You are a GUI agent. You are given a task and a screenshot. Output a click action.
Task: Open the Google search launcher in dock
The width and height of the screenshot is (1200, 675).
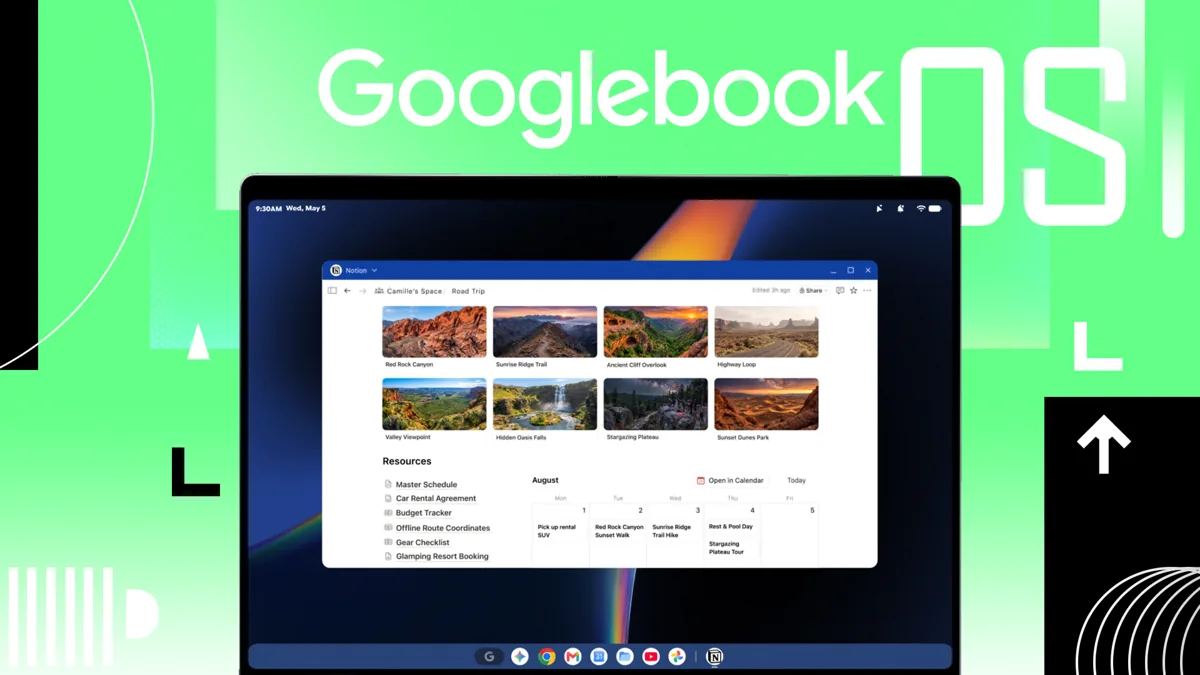point(489,657)
